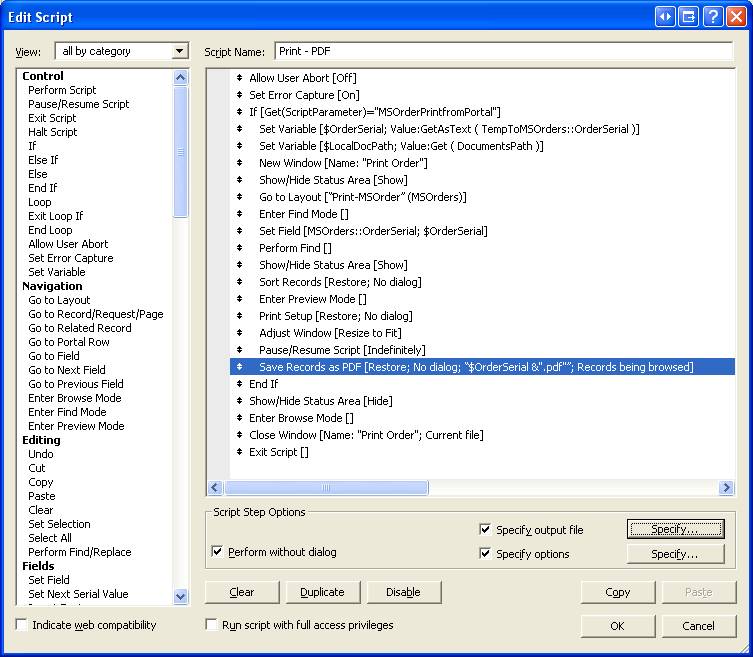Click the script steps list scroll-down arrow

point(181,595)
